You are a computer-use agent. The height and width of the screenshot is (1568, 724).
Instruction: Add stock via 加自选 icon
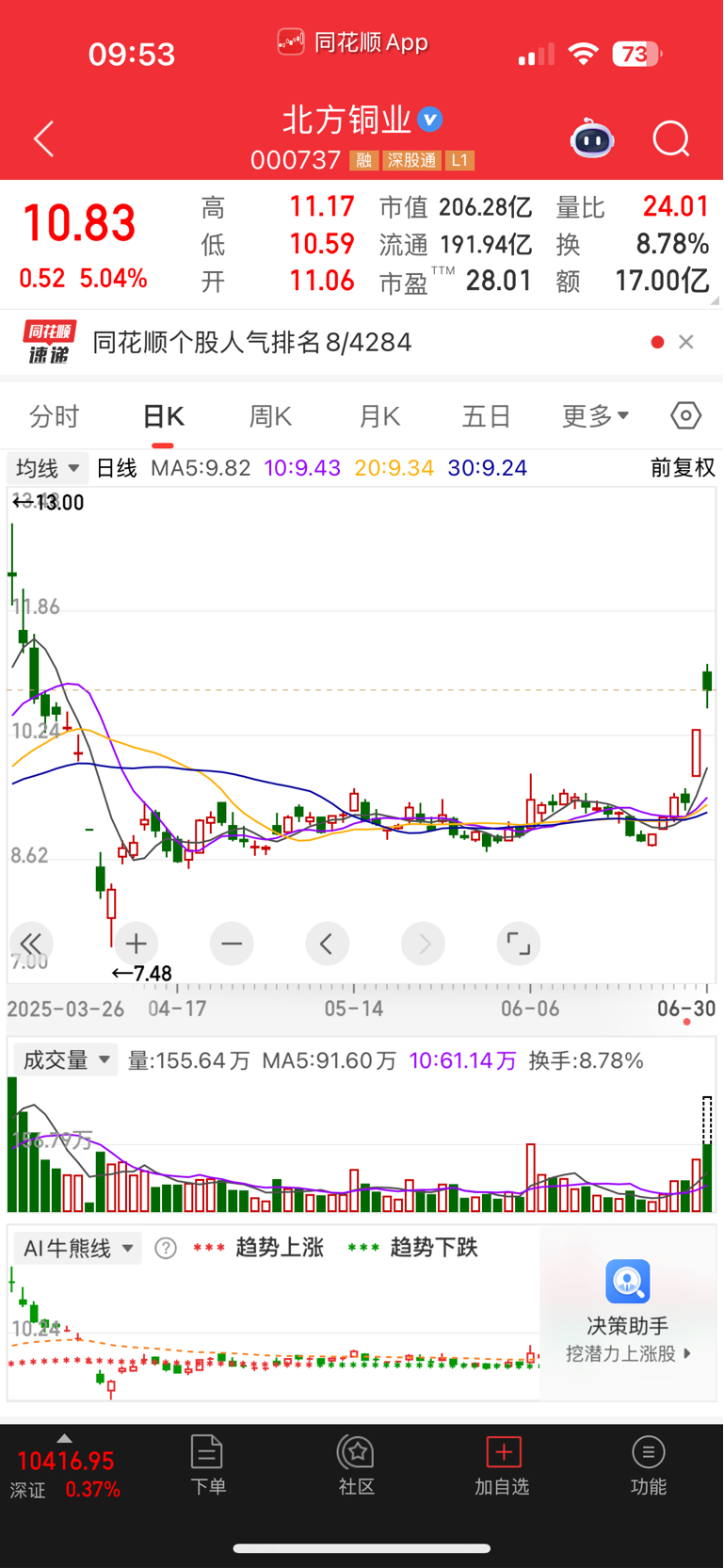click(x=503, y=1451)
